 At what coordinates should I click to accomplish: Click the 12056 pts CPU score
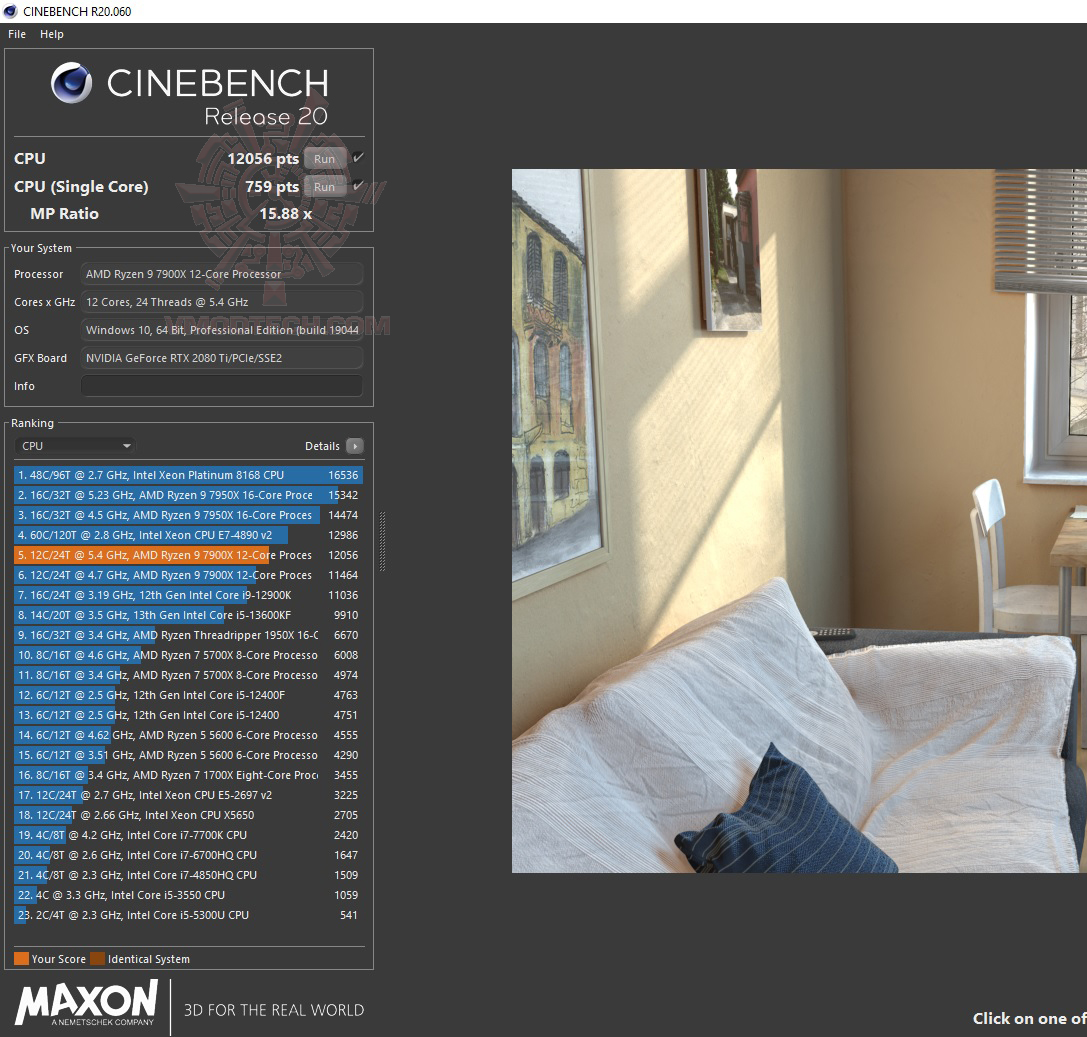point(263,159)
